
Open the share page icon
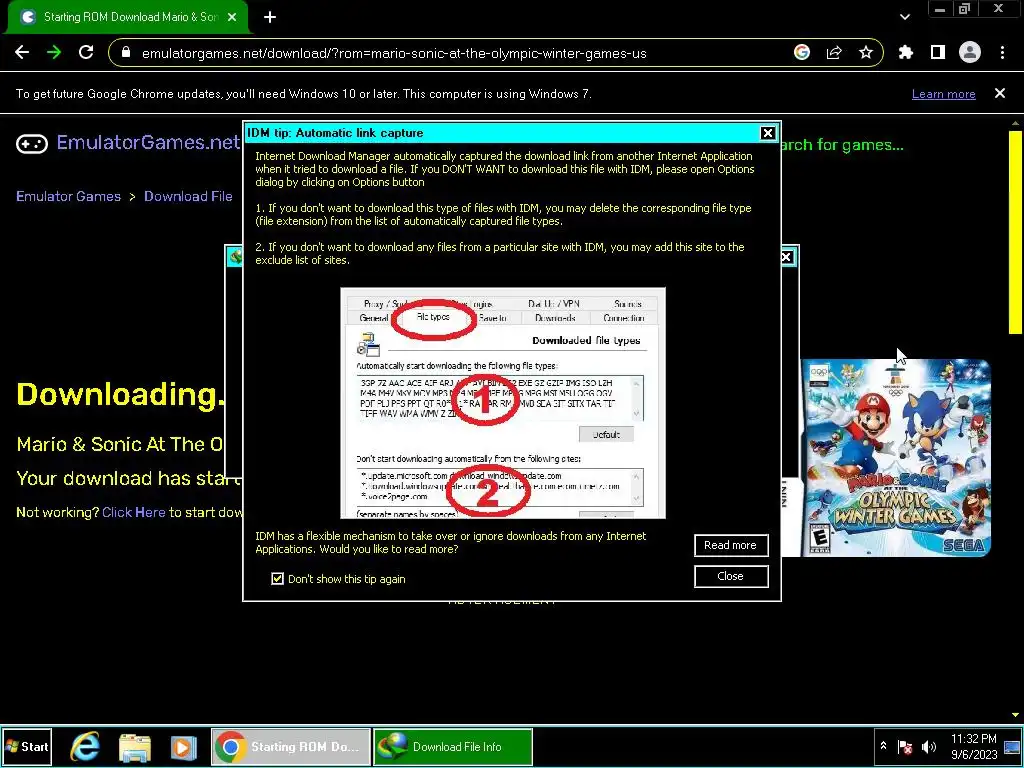(x=834, y=53)
